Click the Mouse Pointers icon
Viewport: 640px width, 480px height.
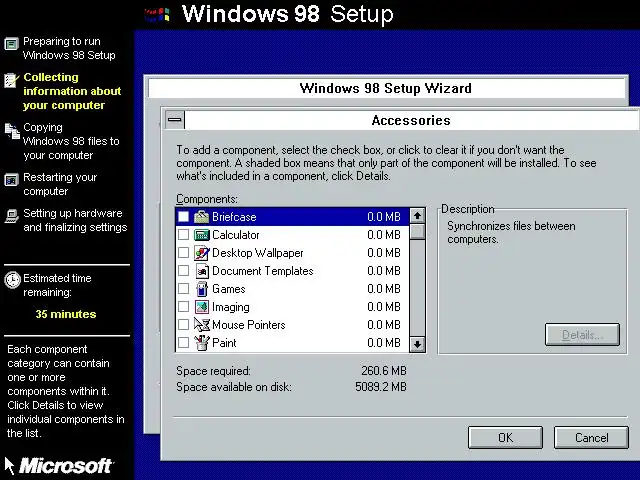click(x=202, y=324)
